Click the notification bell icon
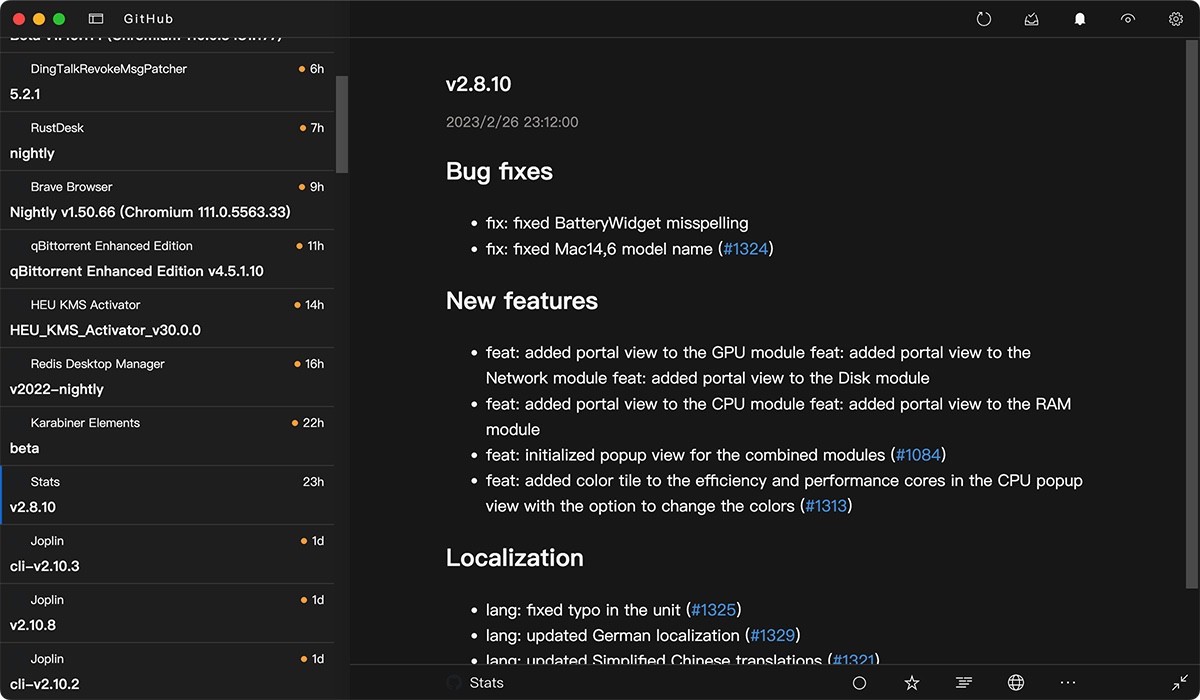1200x700 pixels. pyautogui.click(x=1080, y=19)
